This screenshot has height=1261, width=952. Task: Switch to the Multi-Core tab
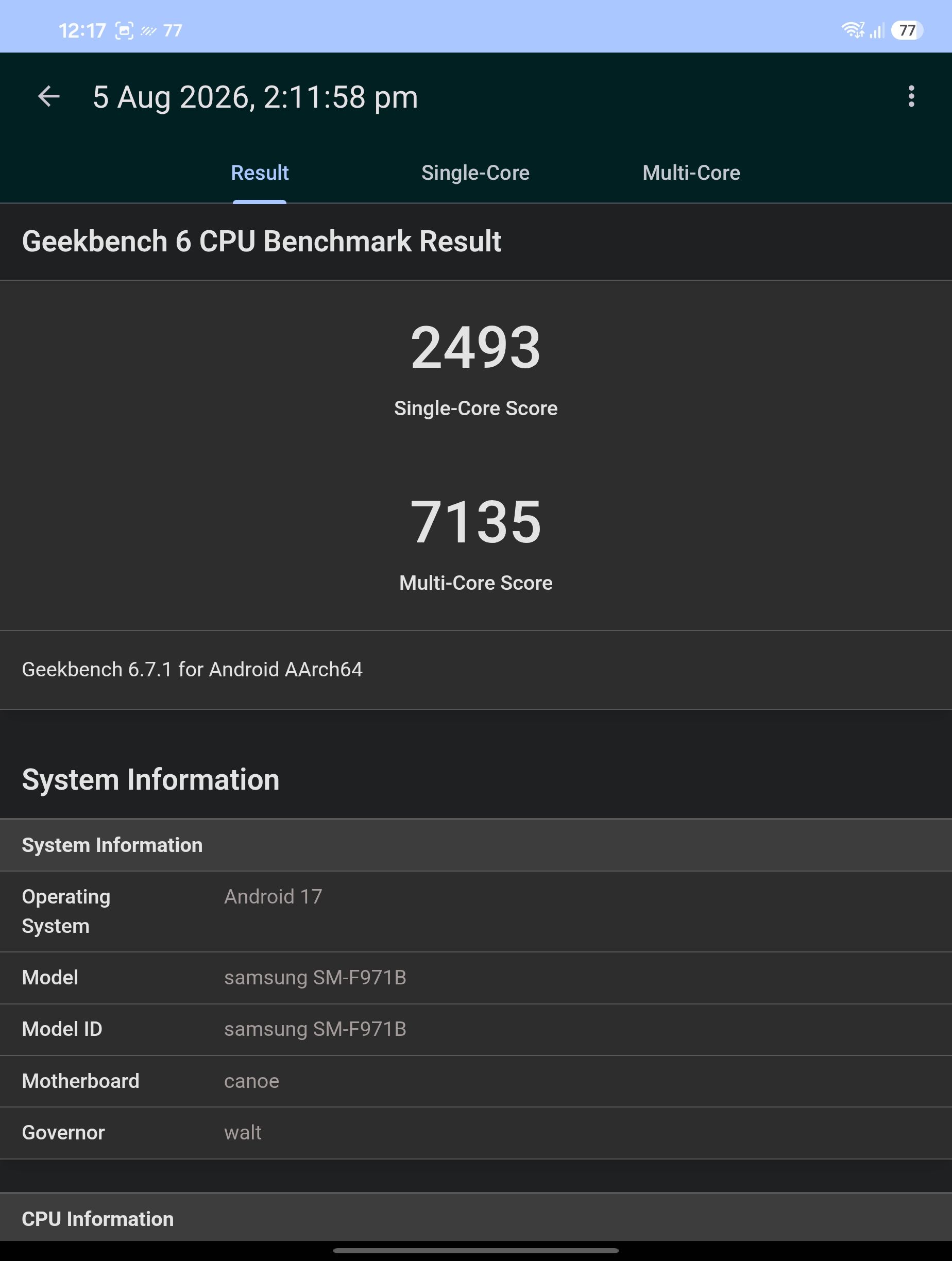click(x=691, y=173)
